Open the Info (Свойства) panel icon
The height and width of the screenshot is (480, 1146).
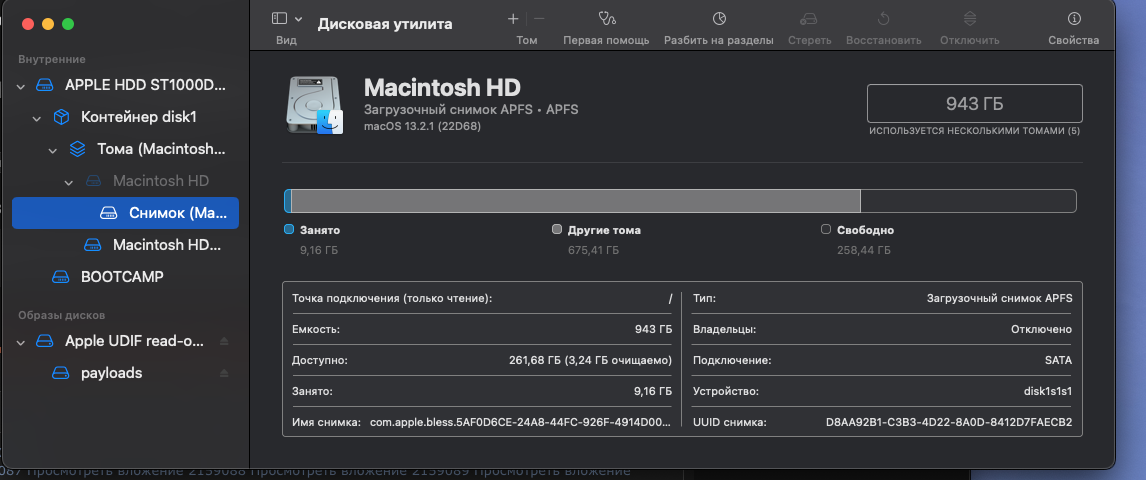point(1074,19)
